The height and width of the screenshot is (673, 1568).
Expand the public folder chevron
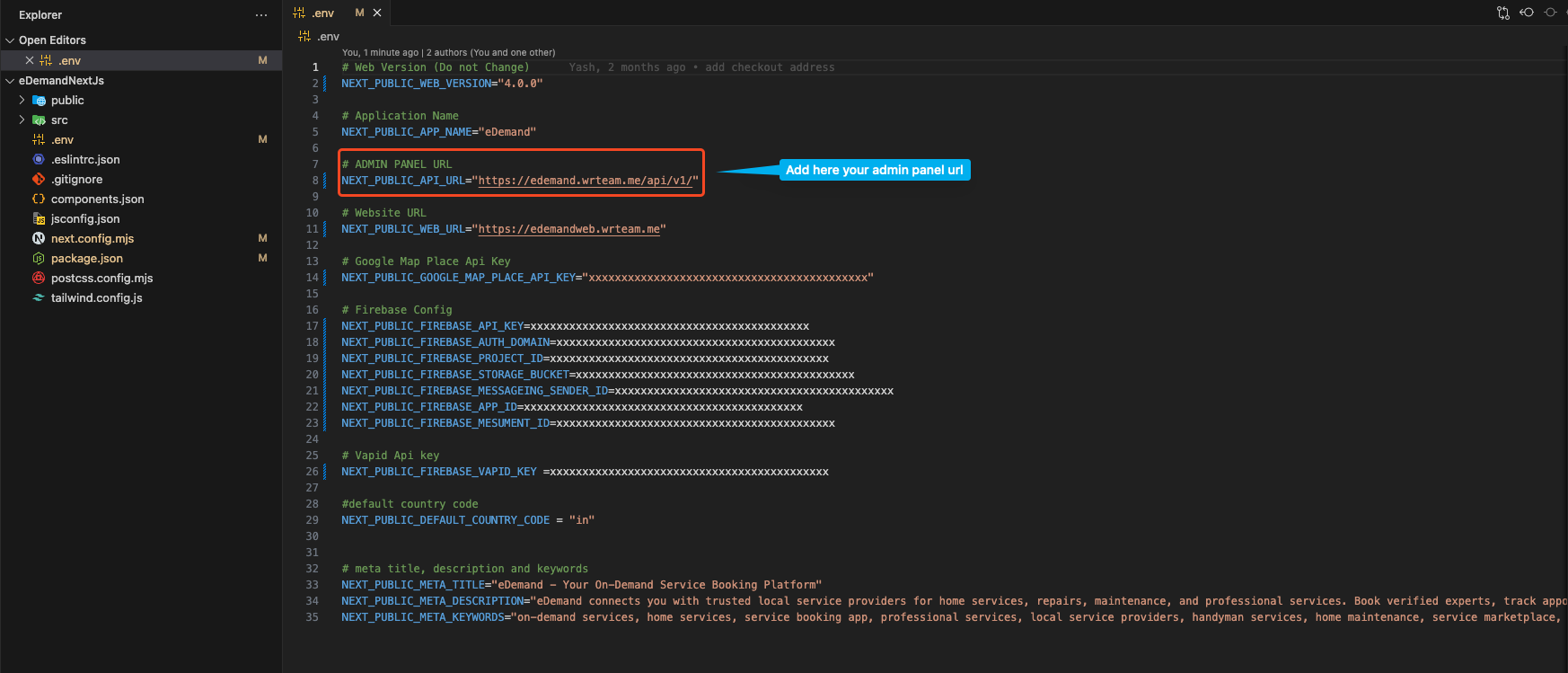[22, 100]
